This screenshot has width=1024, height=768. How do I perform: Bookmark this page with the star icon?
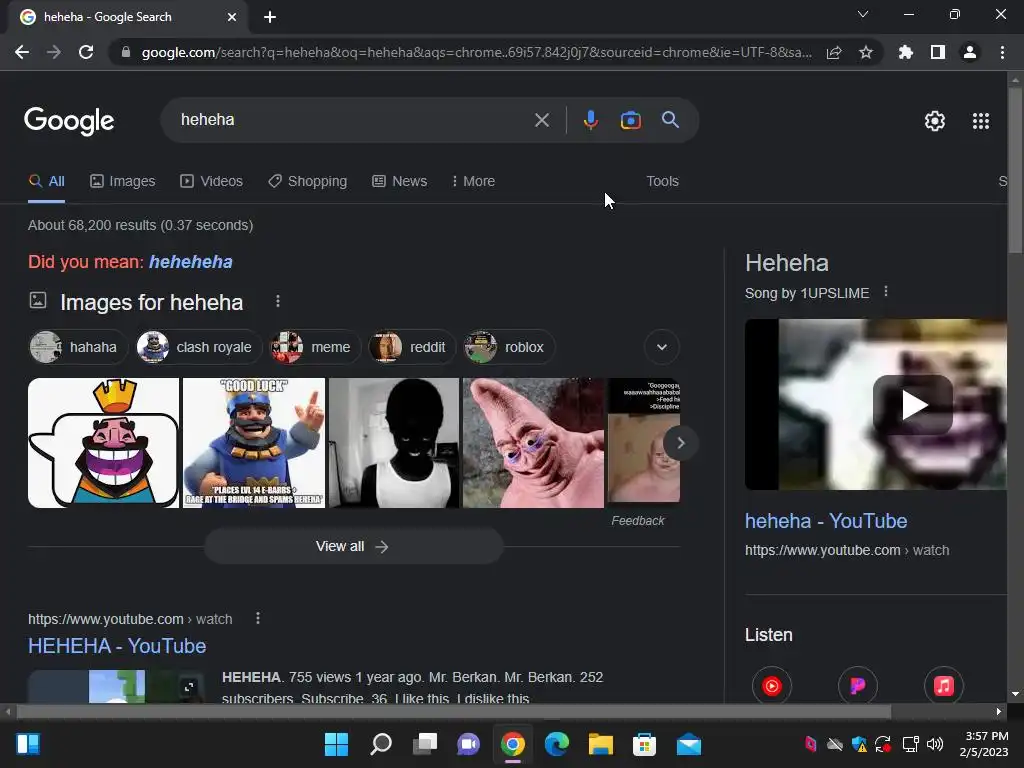click(x=866, y=52)
